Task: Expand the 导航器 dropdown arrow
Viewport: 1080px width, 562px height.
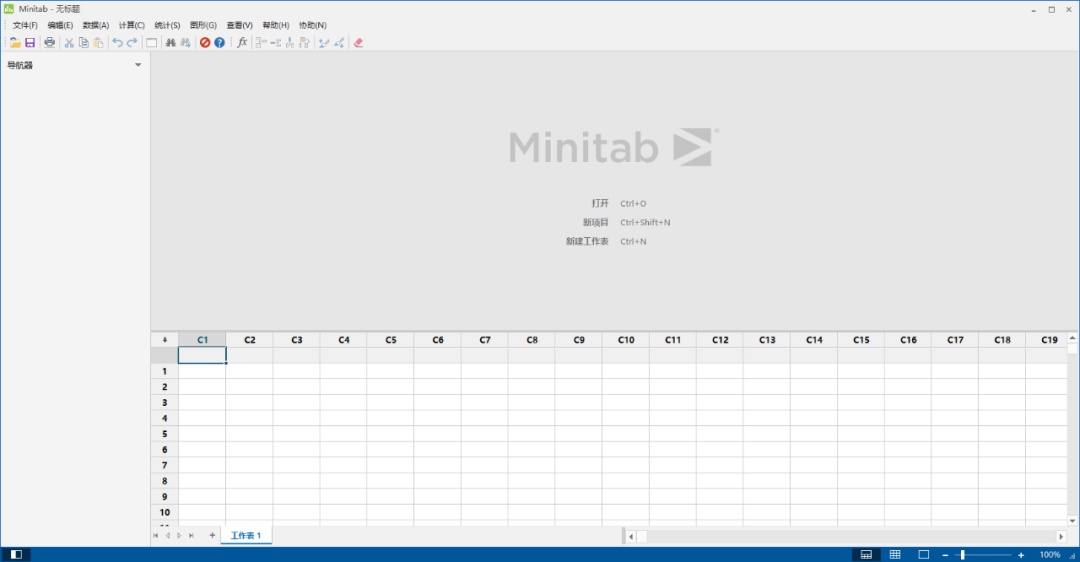Action: (138, 65)
